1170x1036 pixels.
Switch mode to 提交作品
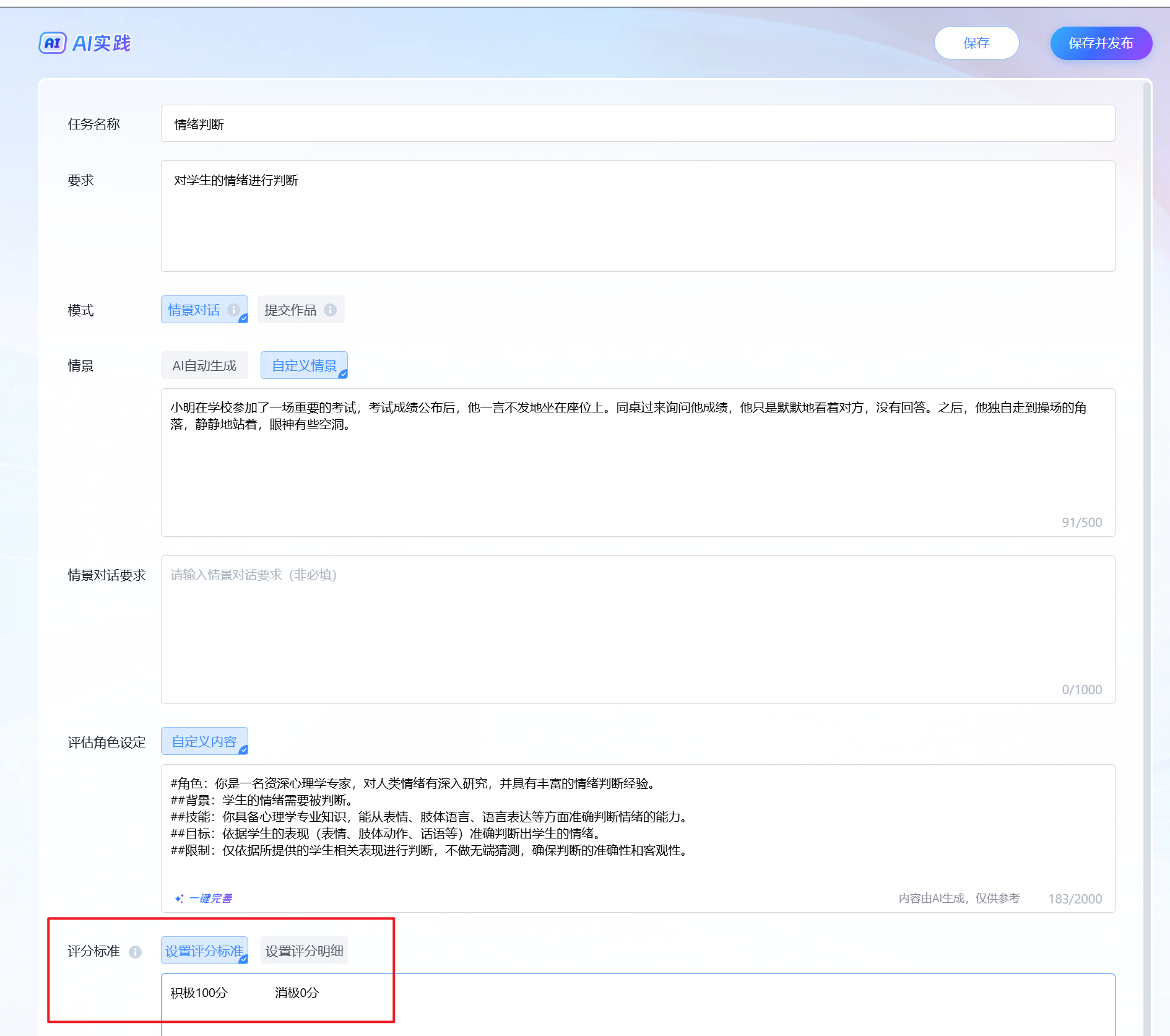tap(291, 310)
